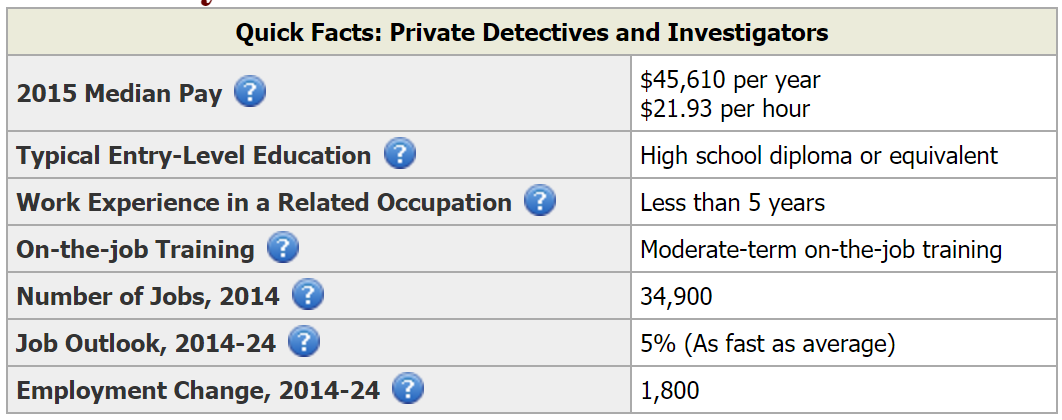1062x420 pixels.
Task: Click the 5% (As fast as average) value
Action: pos(767,344)
